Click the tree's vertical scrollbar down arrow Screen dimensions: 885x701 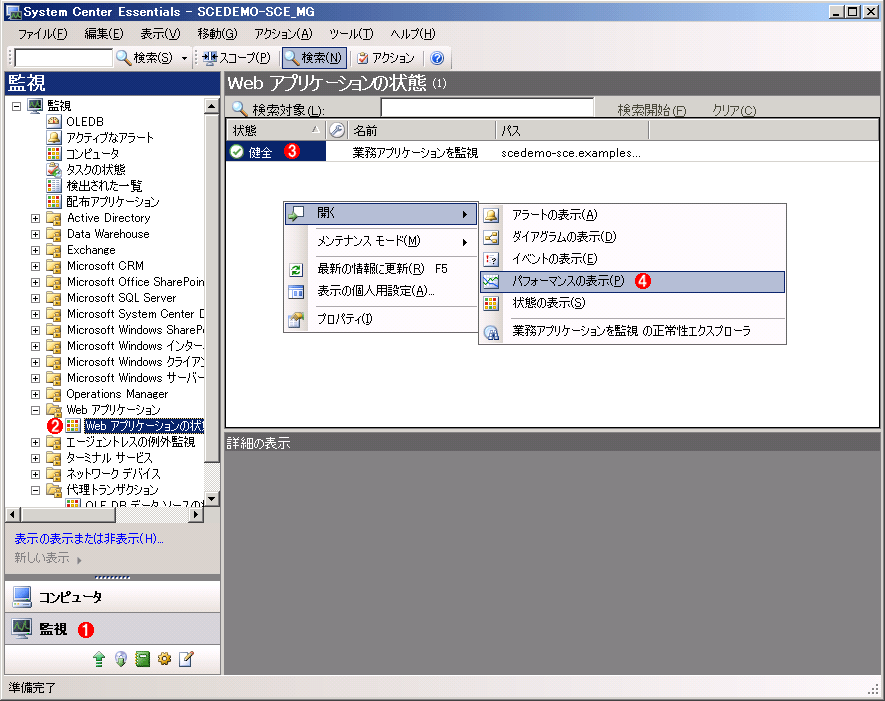[x=212, y=499]
